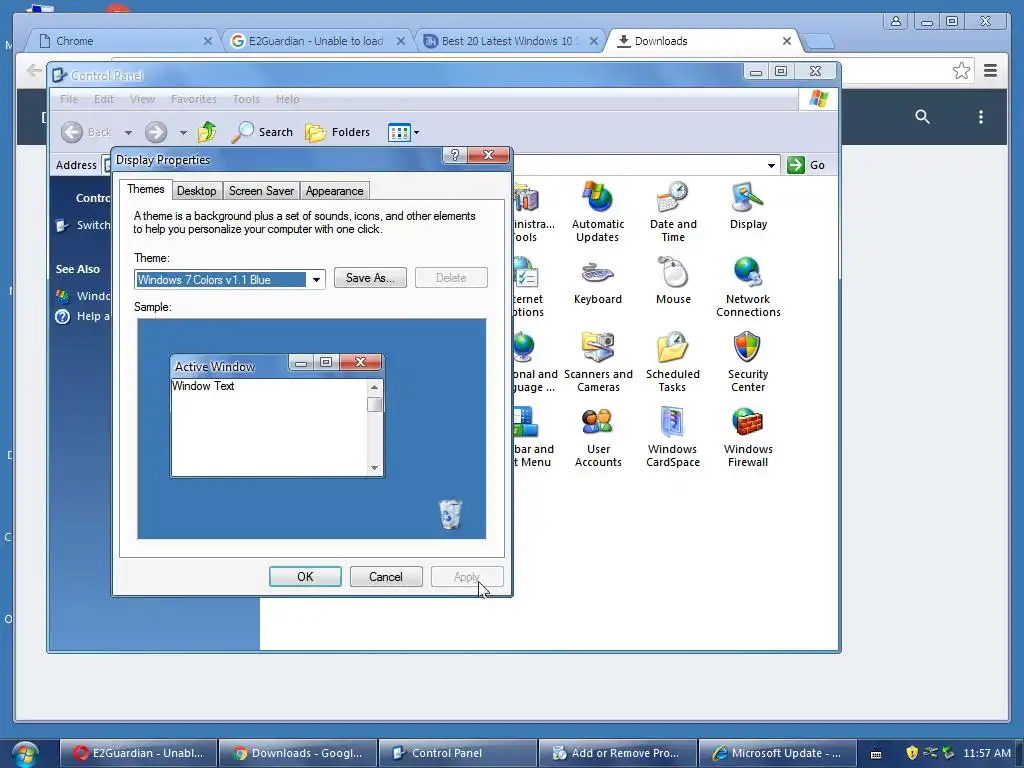1024x768 pixels.
Task: Click the Apply button
Action: click(467, 577)
